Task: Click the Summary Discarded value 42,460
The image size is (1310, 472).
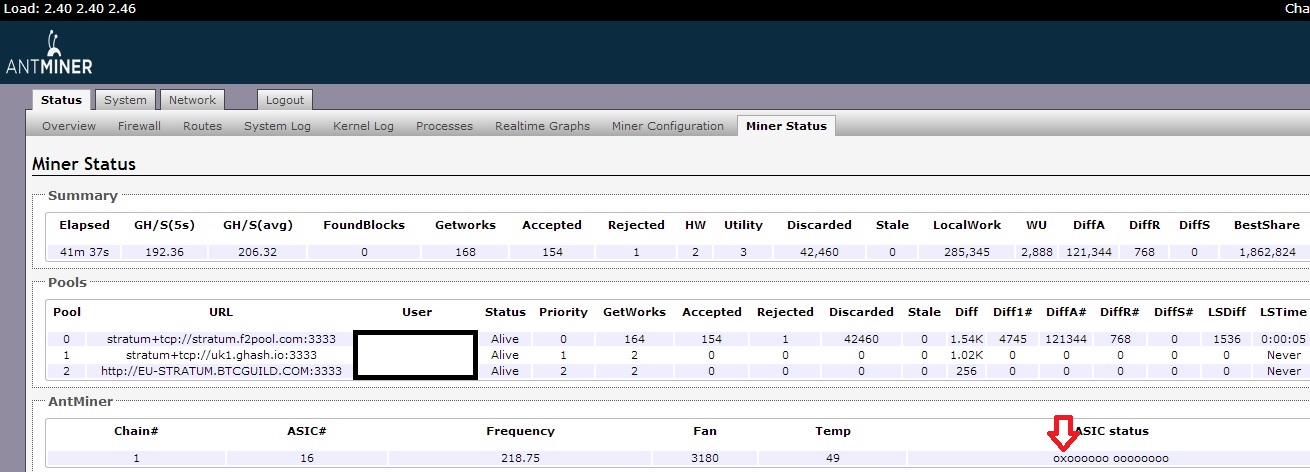Action: (x=819, y=252)
